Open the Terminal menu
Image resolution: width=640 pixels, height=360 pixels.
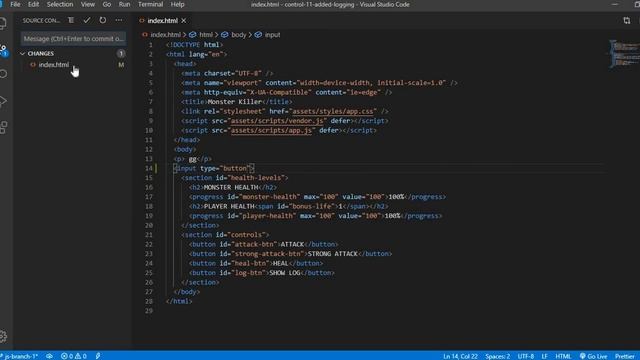tap(150, 4)
